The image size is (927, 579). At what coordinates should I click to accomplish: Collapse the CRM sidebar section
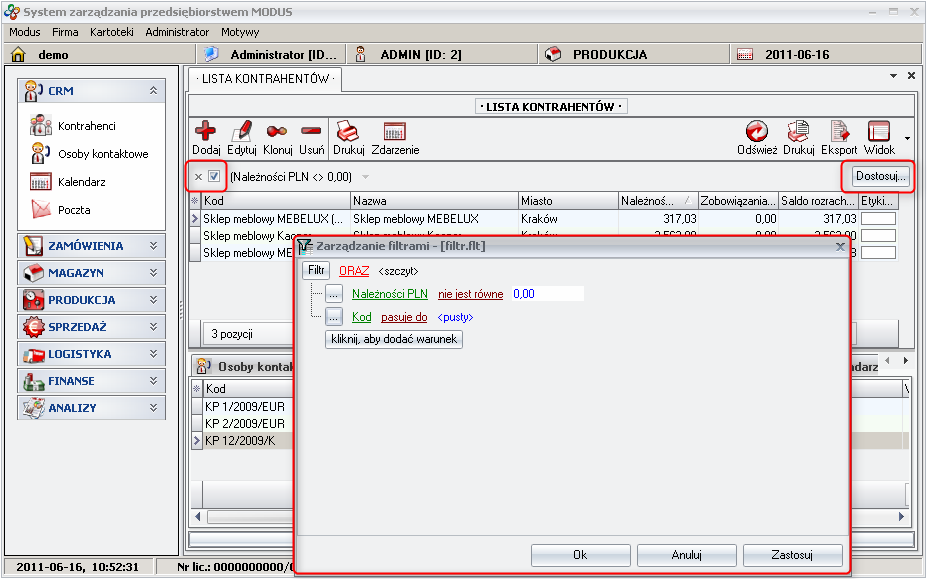click(x=153, y=90)
